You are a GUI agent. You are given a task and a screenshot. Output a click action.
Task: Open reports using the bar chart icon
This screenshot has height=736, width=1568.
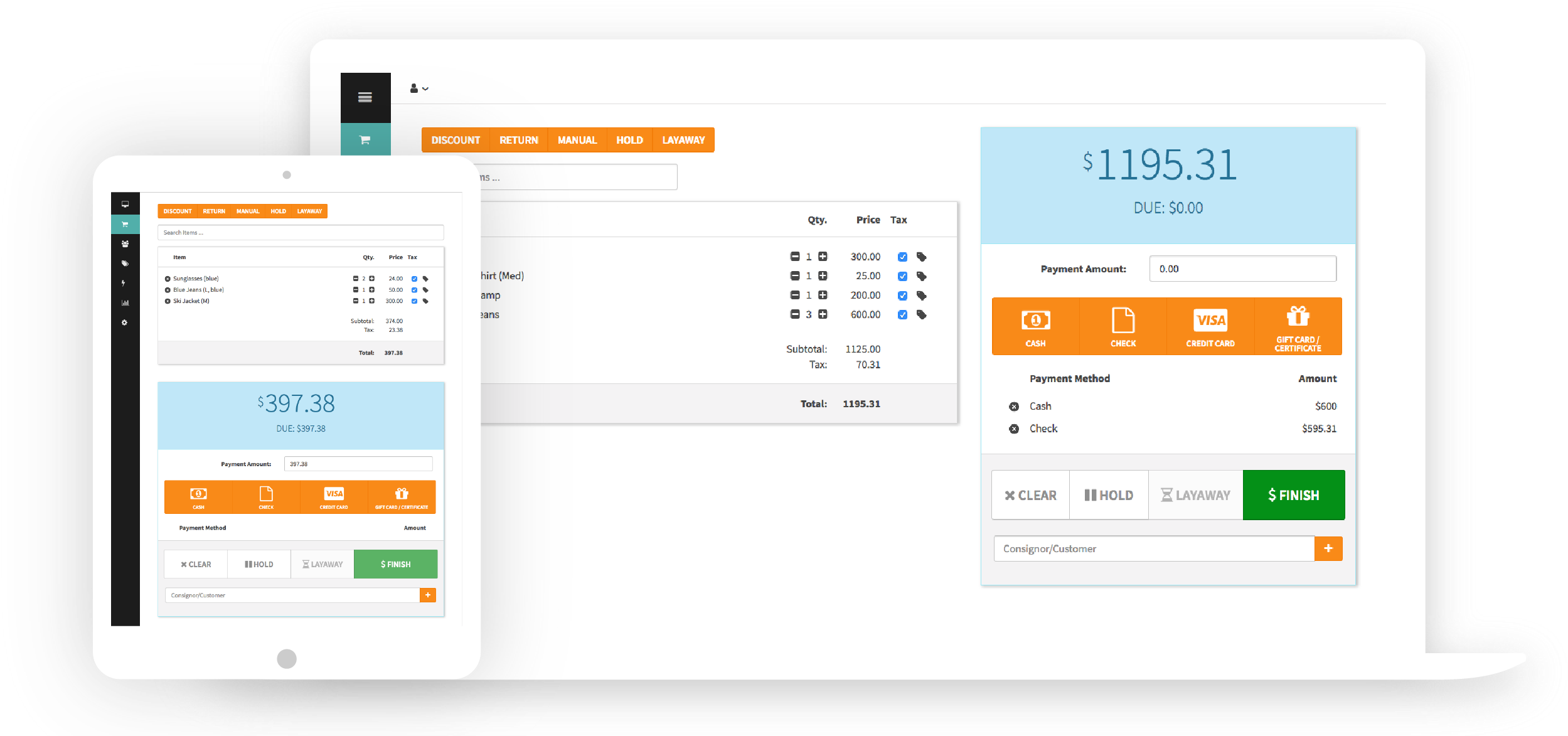(x=125, y=302)
